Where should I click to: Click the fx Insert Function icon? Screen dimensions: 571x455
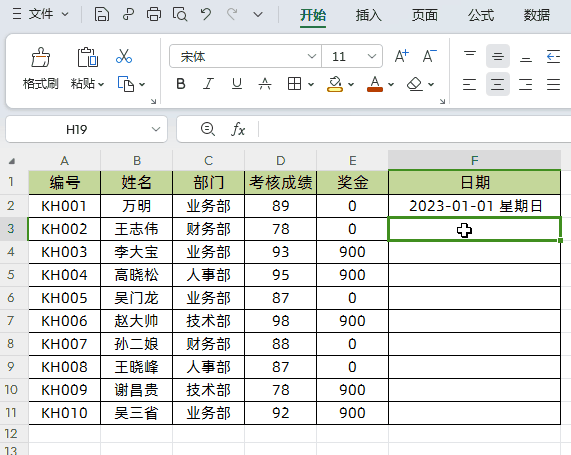pos(238,129)
